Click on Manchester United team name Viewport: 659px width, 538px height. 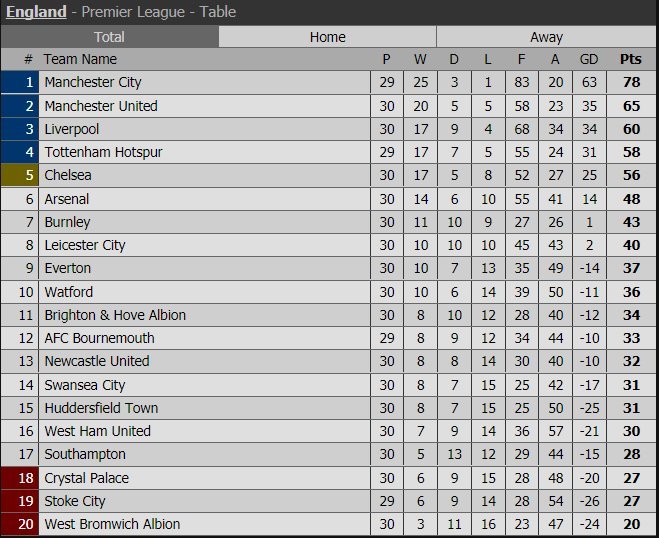pos(101,106)
